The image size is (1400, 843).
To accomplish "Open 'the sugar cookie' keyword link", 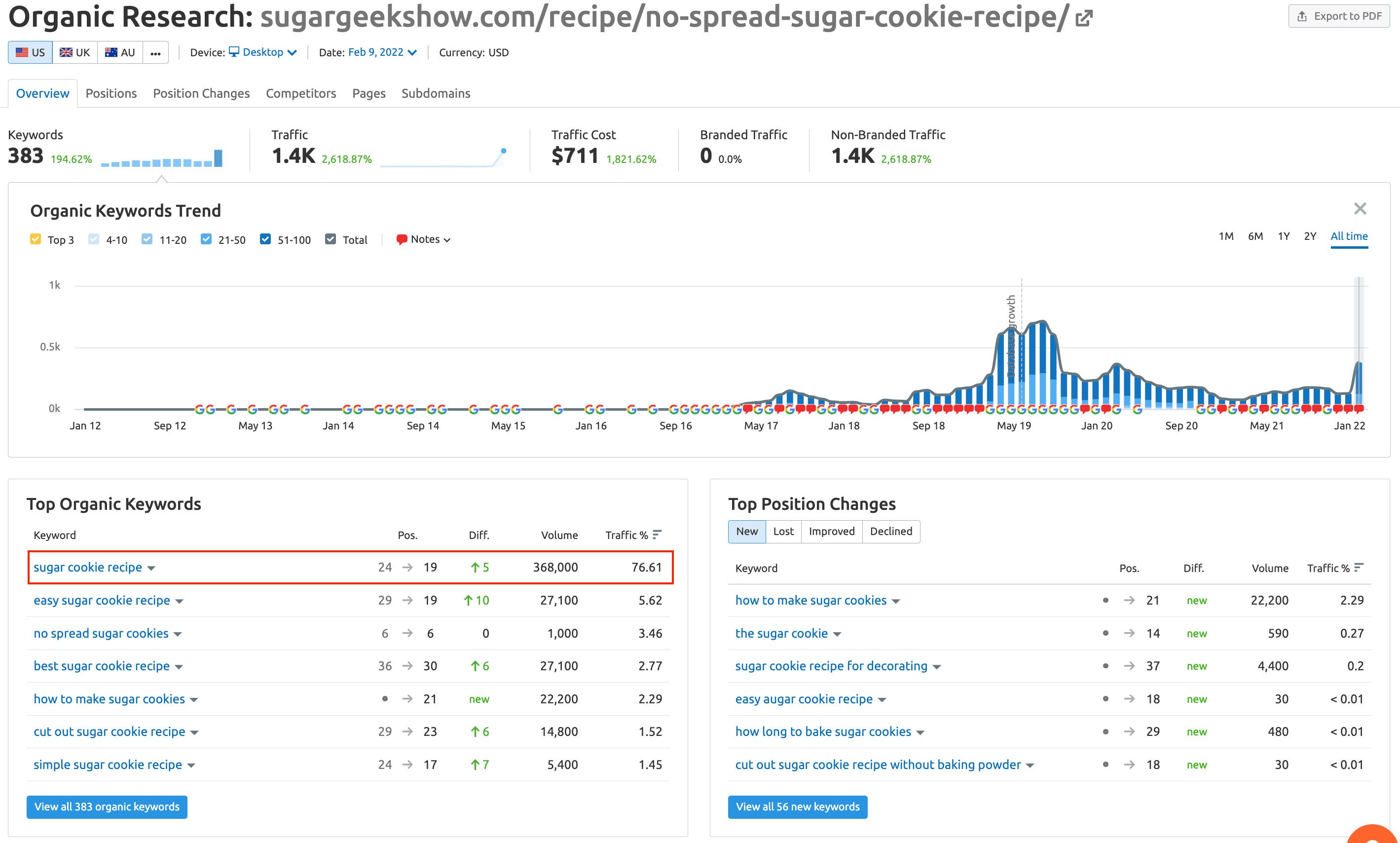I will point(781,633).
